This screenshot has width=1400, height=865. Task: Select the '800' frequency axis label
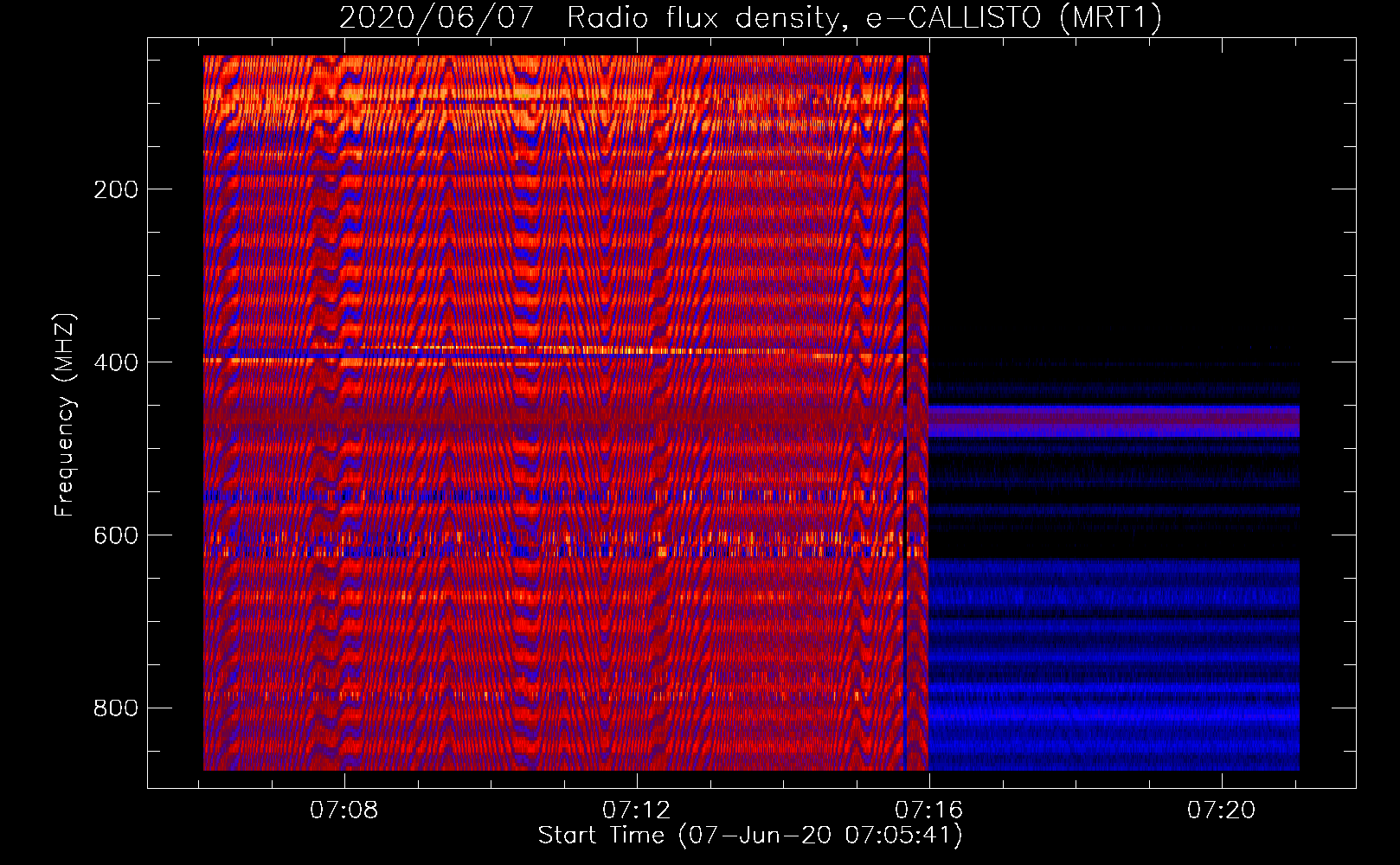pyautogui.click(x=116, y=708)
